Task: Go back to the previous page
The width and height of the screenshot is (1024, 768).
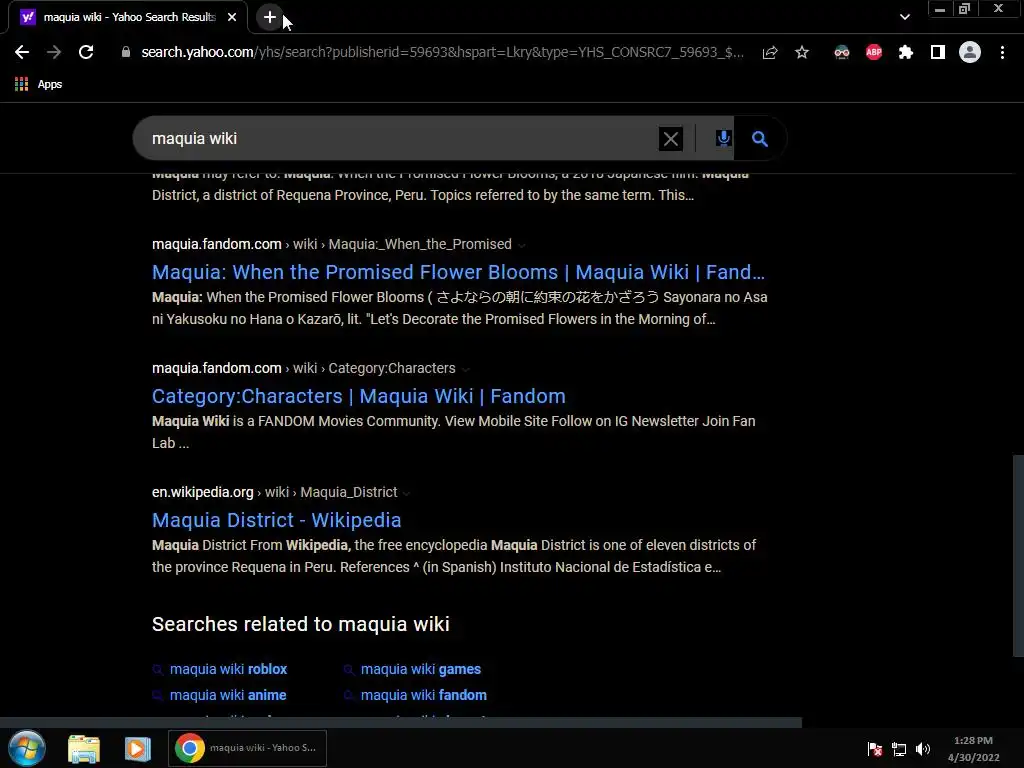Action: [22, 52]
